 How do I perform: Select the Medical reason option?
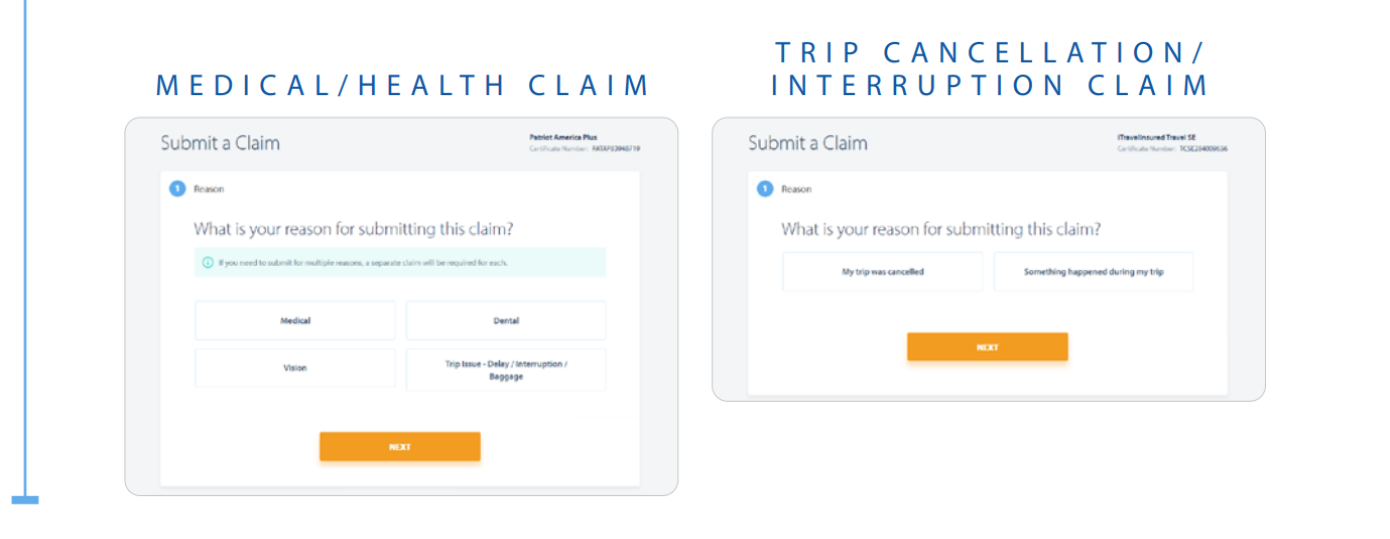tap(295, 321)
